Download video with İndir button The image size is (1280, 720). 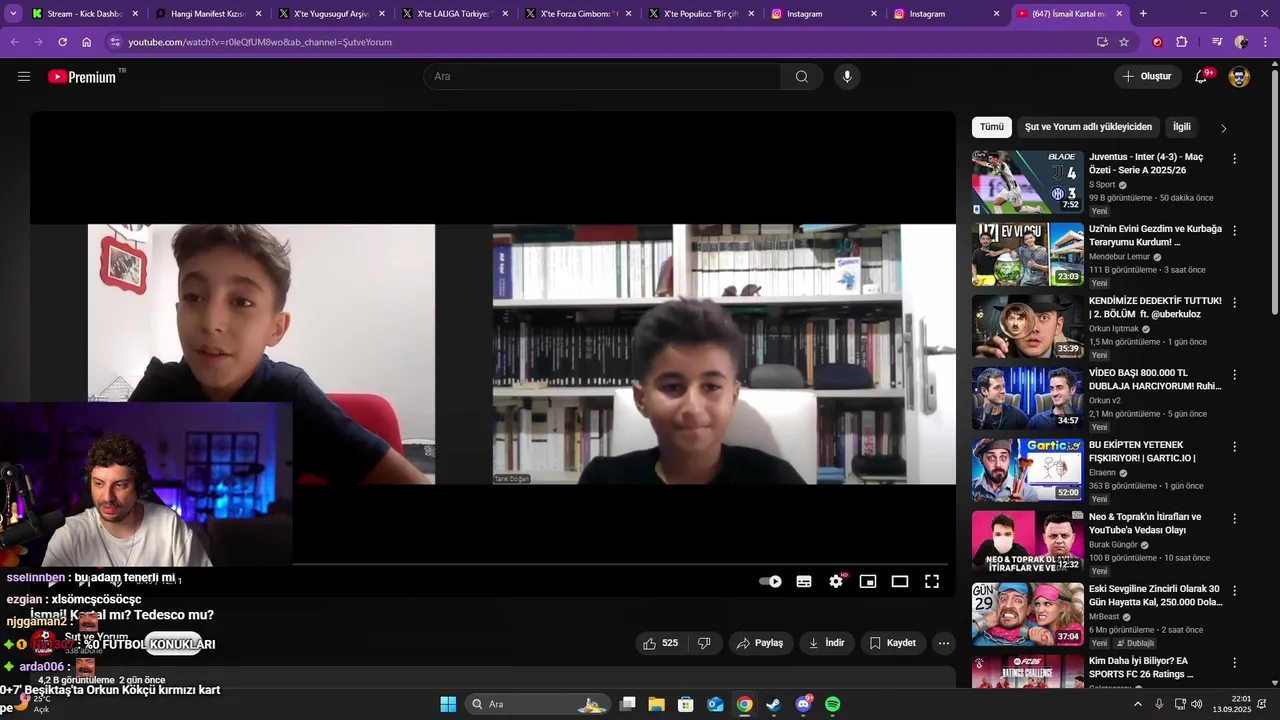pos(827,643)
